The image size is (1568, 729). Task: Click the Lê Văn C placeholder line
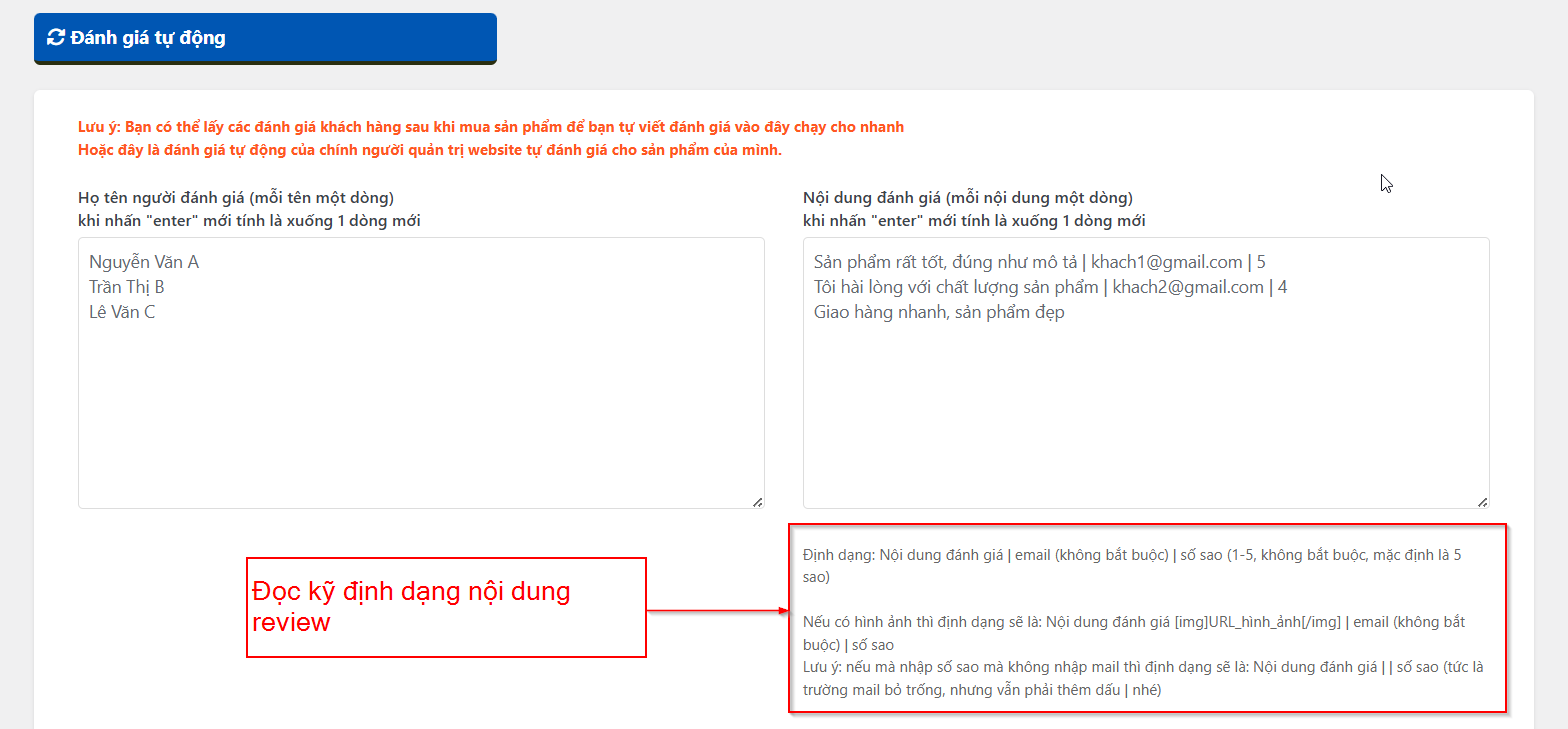122,312
